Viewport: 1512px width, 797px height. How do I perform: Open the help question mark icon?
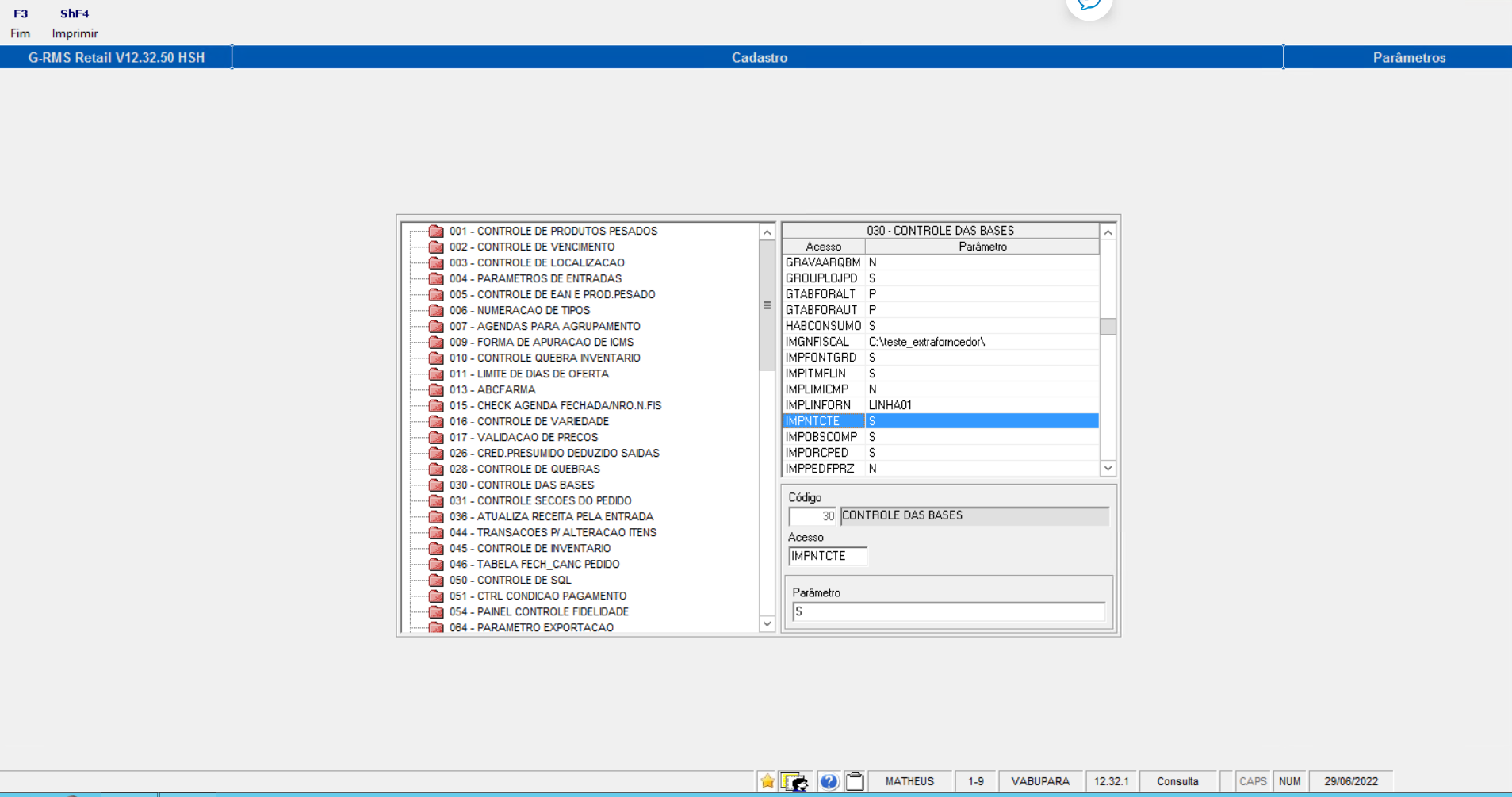(x=829, y=781)
